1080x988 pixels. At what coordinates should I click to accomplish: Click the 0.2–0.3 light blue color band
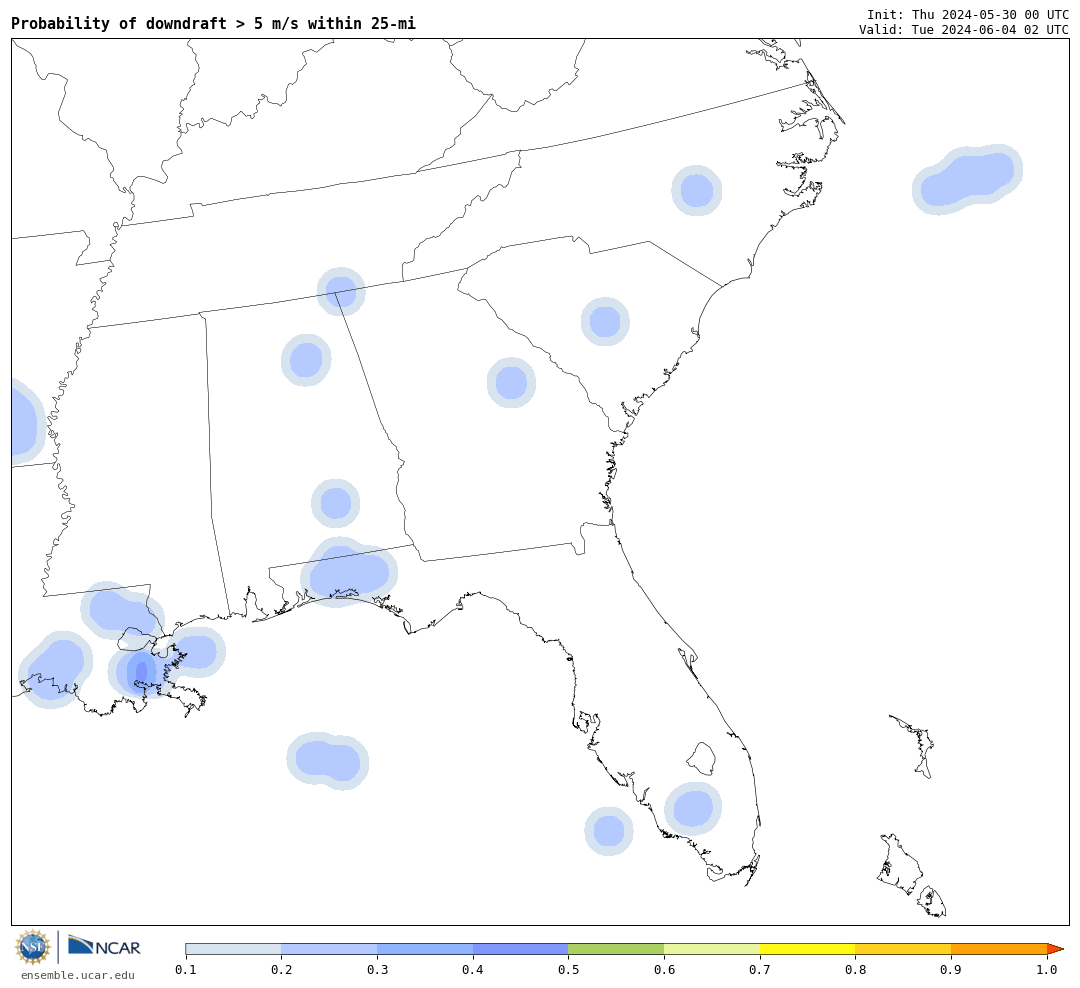coord(329,949)
